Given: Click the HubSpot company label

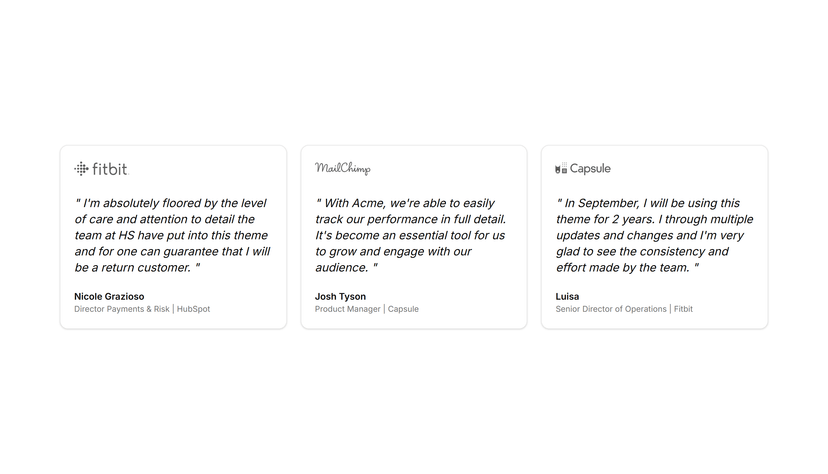Looking at the screenshot, I should click(193, 309).
